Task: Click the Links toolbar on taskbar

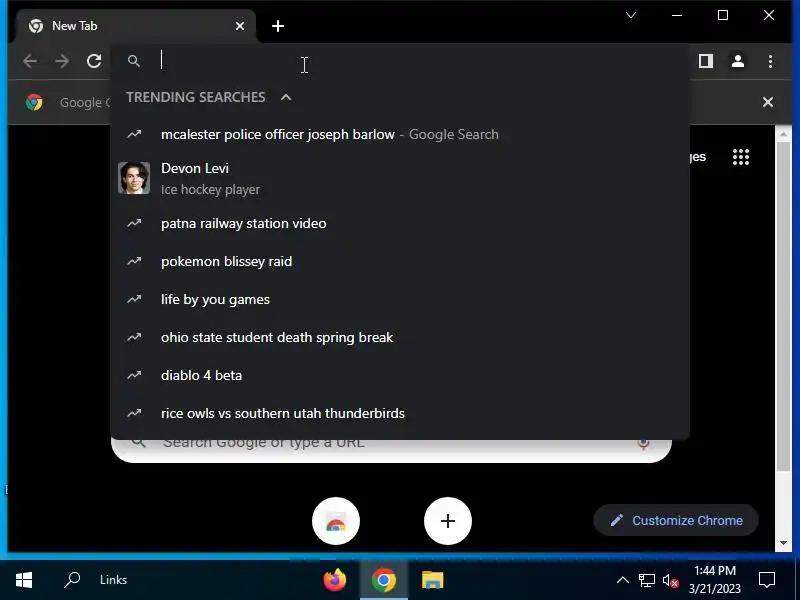Action: tap(113, 580)
